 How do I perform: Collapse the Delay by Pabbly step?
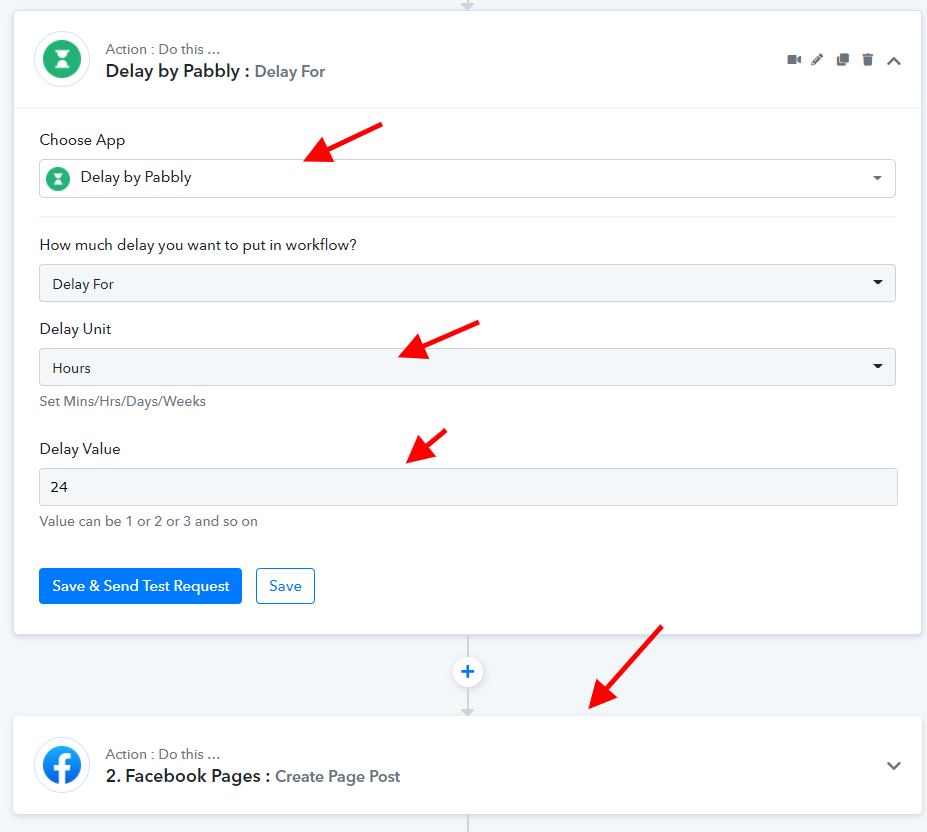[893, 61]
